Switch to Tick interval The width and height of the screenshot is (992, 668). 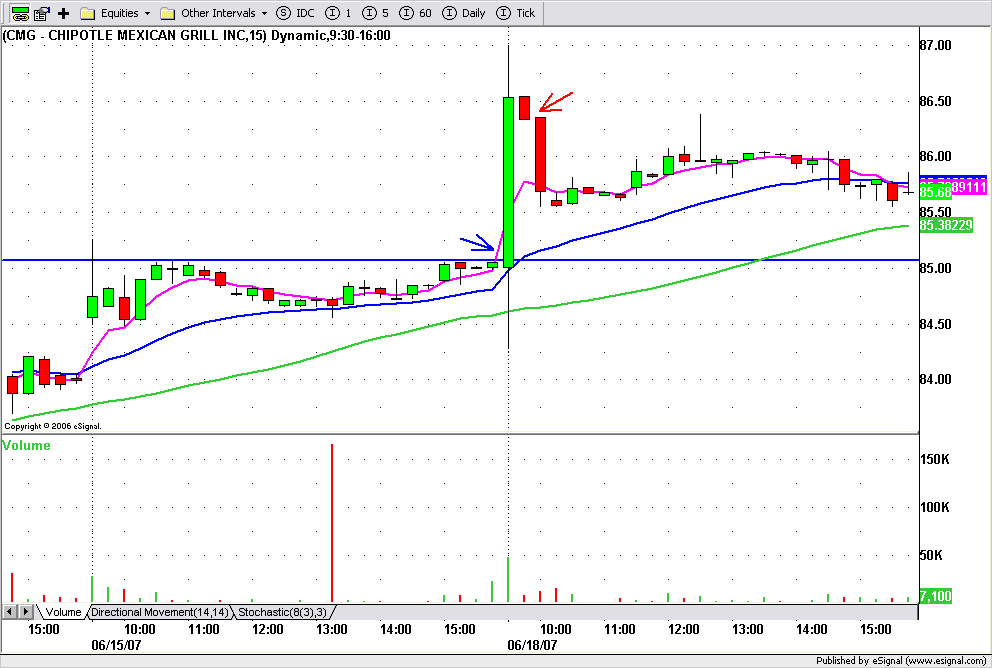(516, 13)
